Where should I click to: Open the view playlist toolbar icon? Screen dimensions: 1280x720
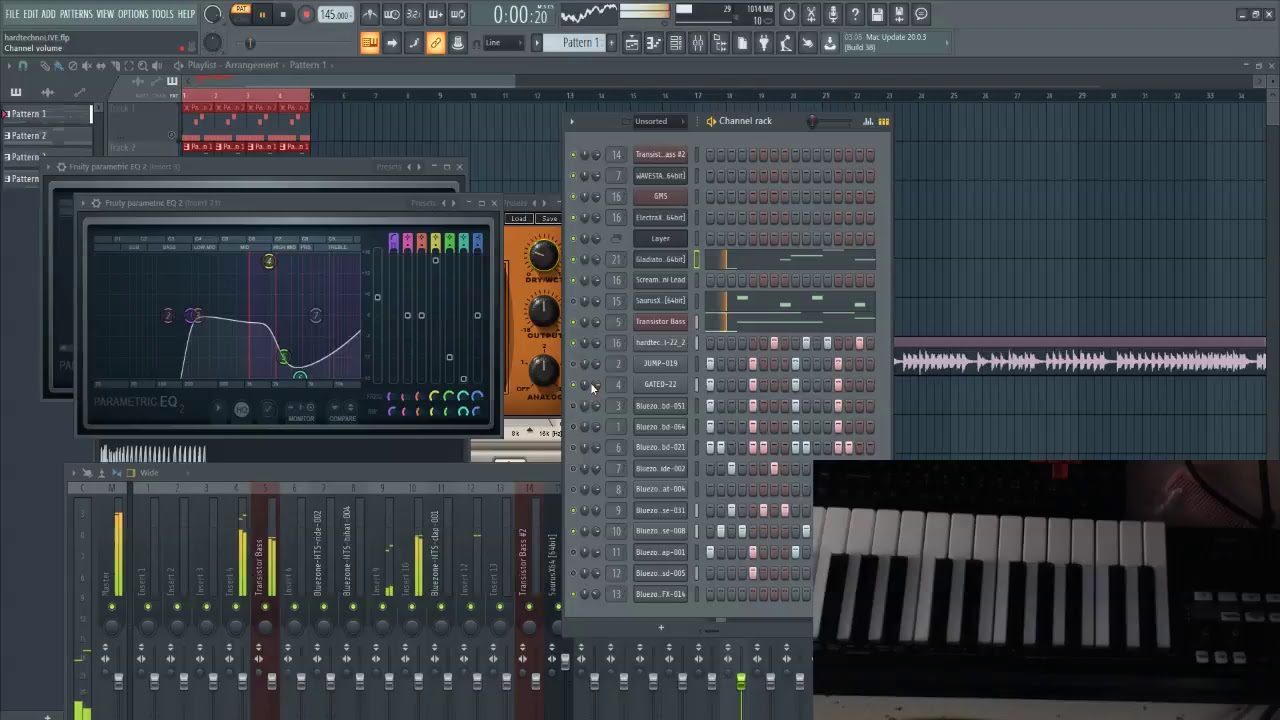click(631, 43)
